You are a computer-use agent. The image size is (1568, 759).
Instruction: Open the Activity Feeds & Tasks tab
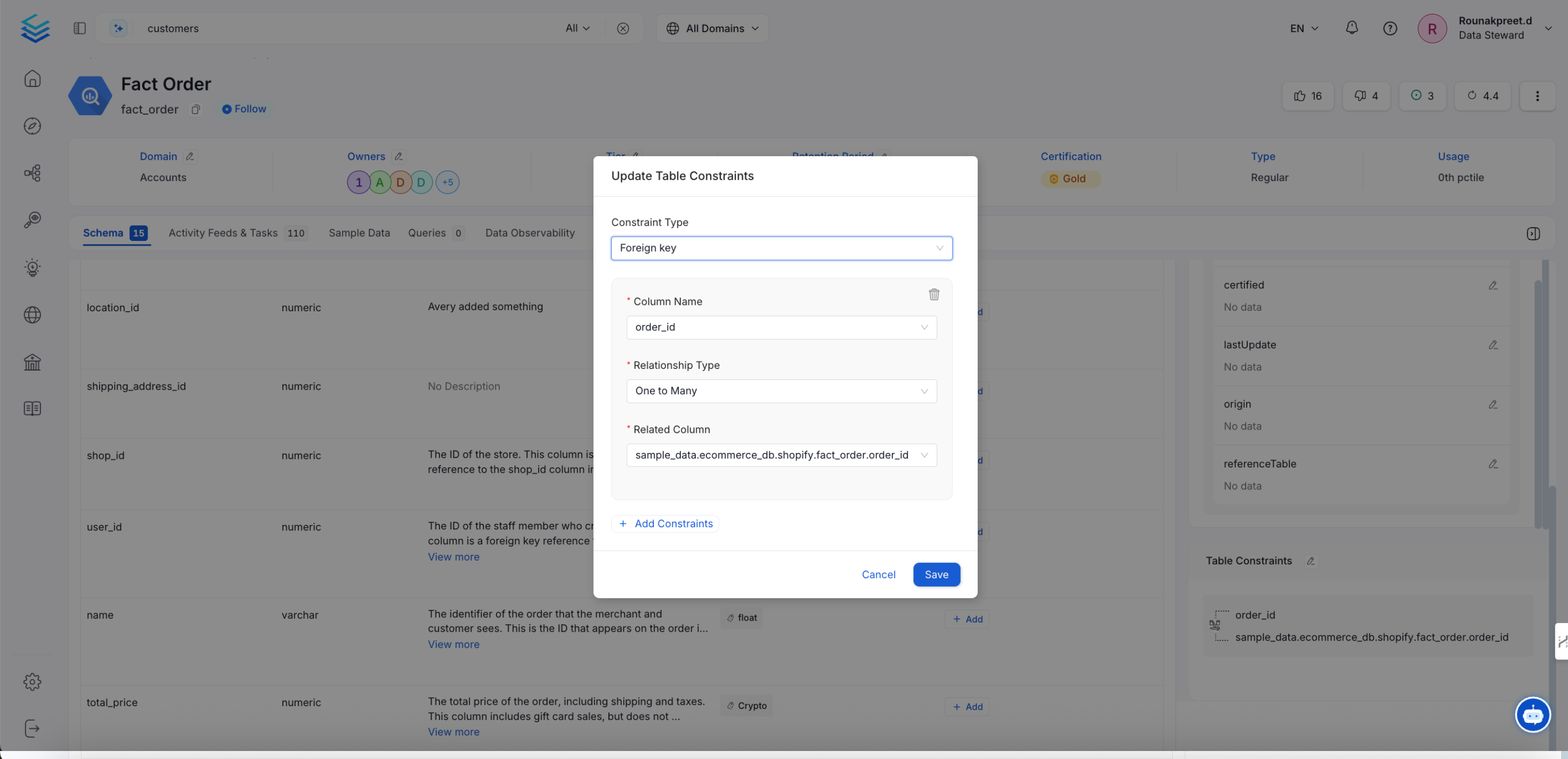[223, 233]
